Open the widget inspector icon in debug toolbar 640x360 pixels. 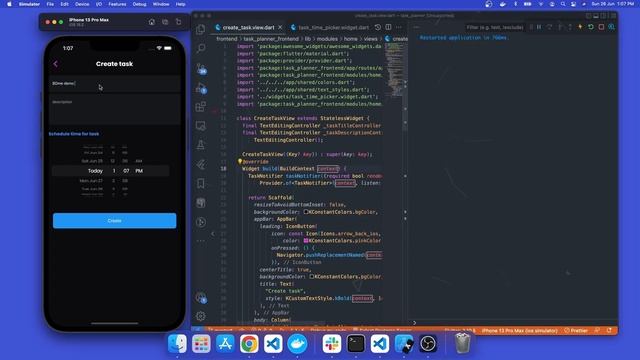[611, 27]
